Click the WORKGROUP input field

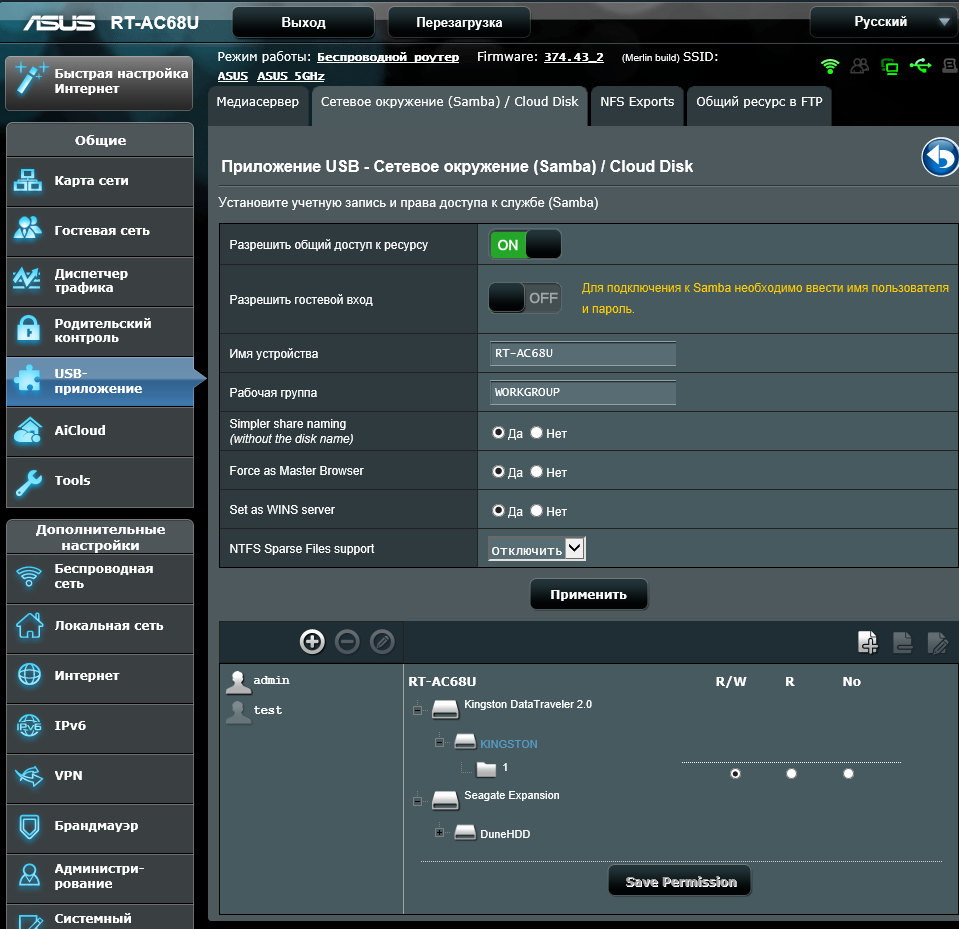582,393
